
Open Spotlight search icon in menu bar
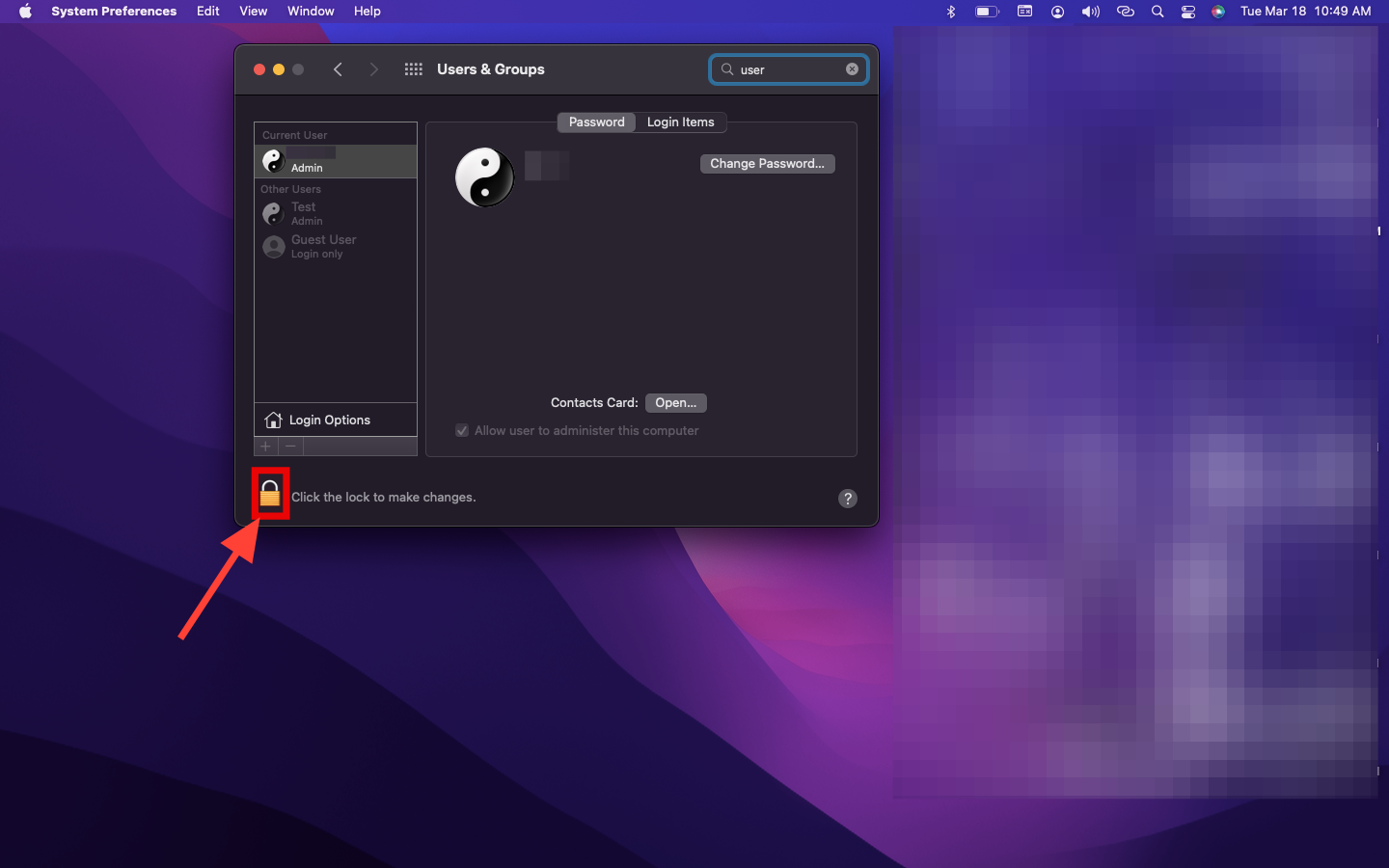(x=1157, y=12)
